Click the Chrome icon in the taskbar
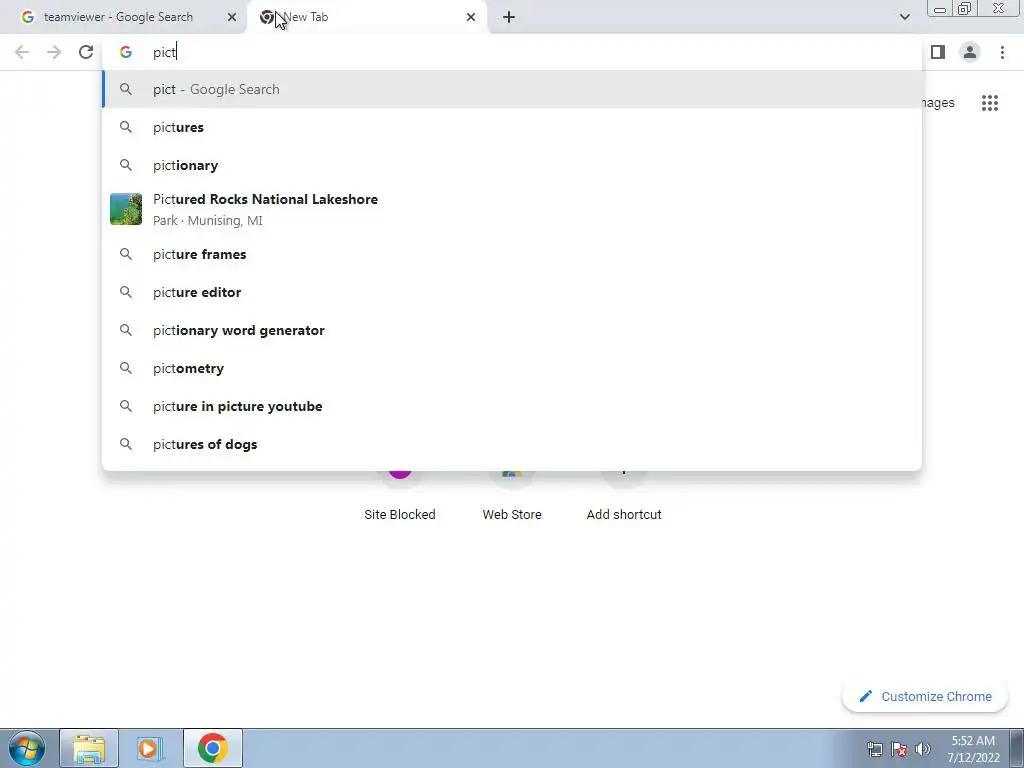 coord(213,748)
